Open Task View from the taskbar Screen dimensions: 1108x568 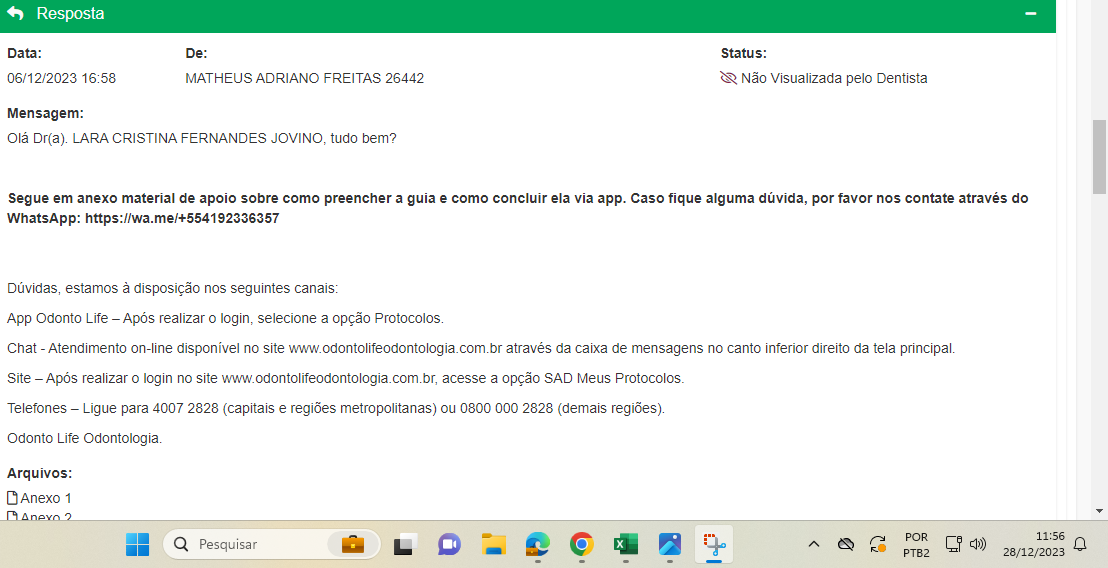coord(404,544)
